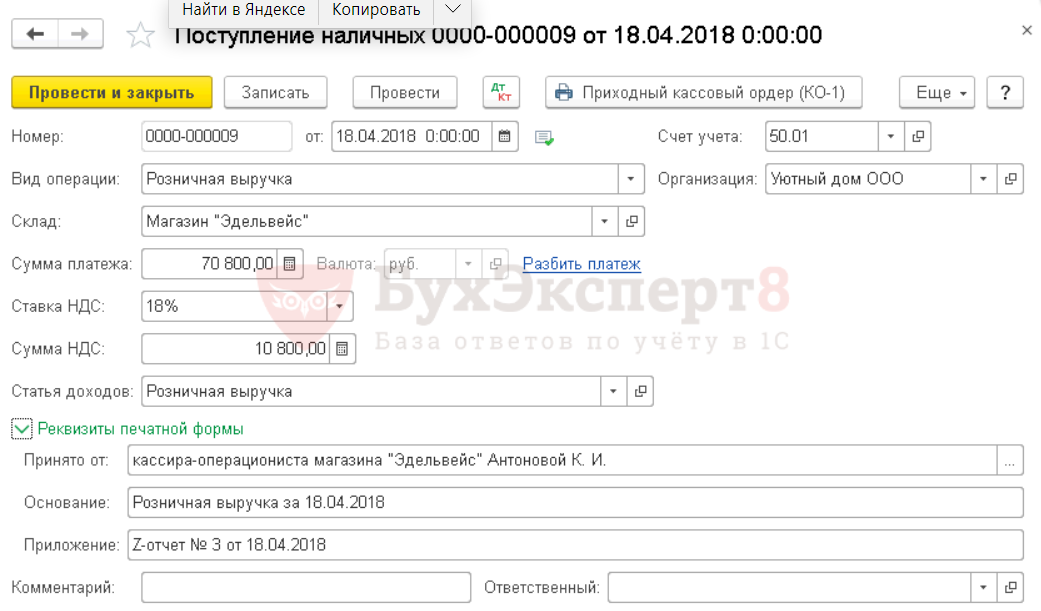Collapse Реквизиты печатной формы section
Screen dimensions: 1041x611
click(21, 429)
